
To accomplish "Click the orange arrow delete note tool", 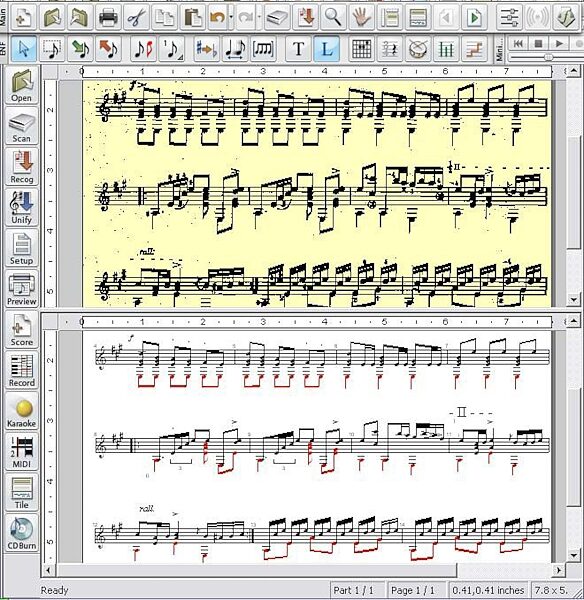I will tap(108, 49).
